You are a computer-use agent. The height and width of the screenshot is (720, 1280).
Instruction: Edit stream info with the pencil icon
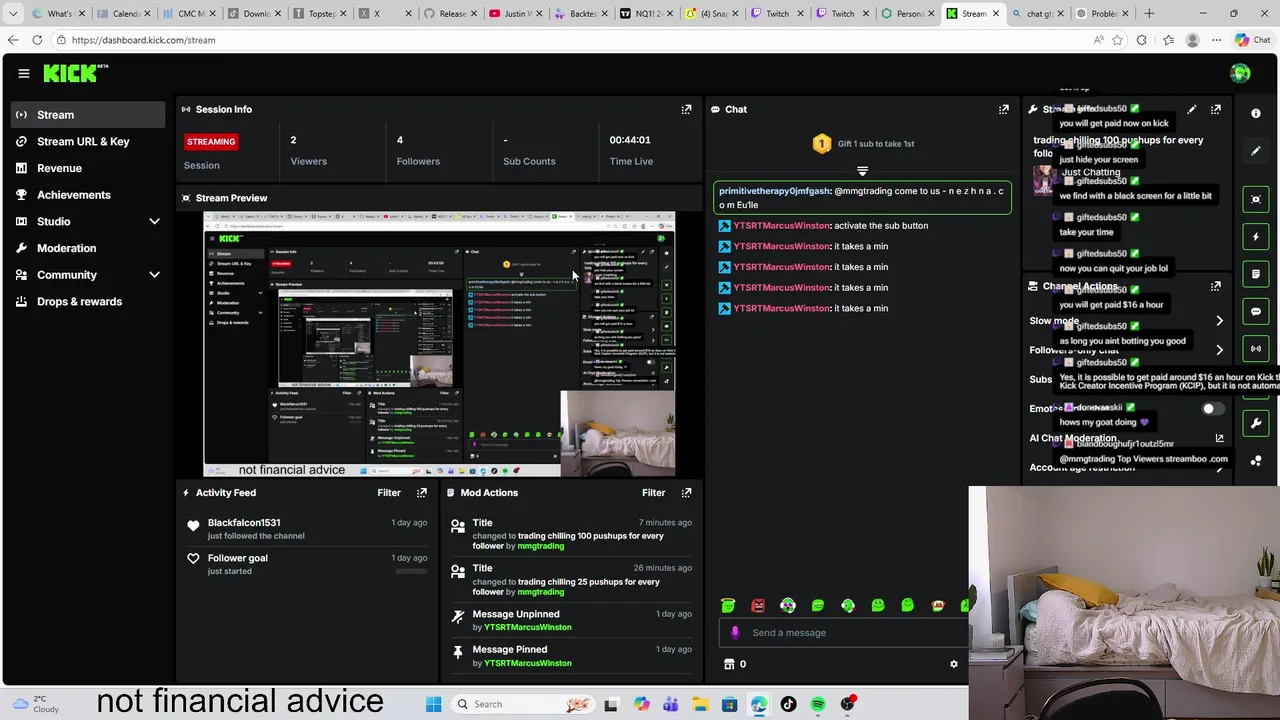1192,109
